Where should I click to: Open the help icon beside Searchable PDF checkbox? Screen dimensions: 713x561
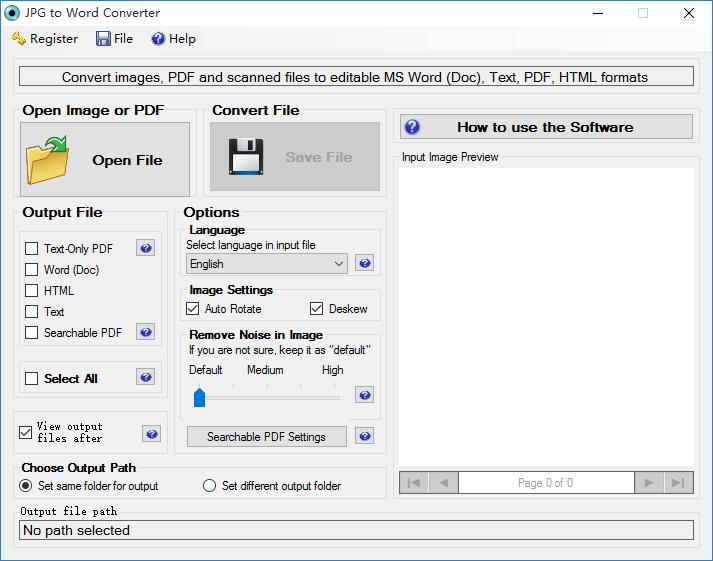[x=146, y=332]
